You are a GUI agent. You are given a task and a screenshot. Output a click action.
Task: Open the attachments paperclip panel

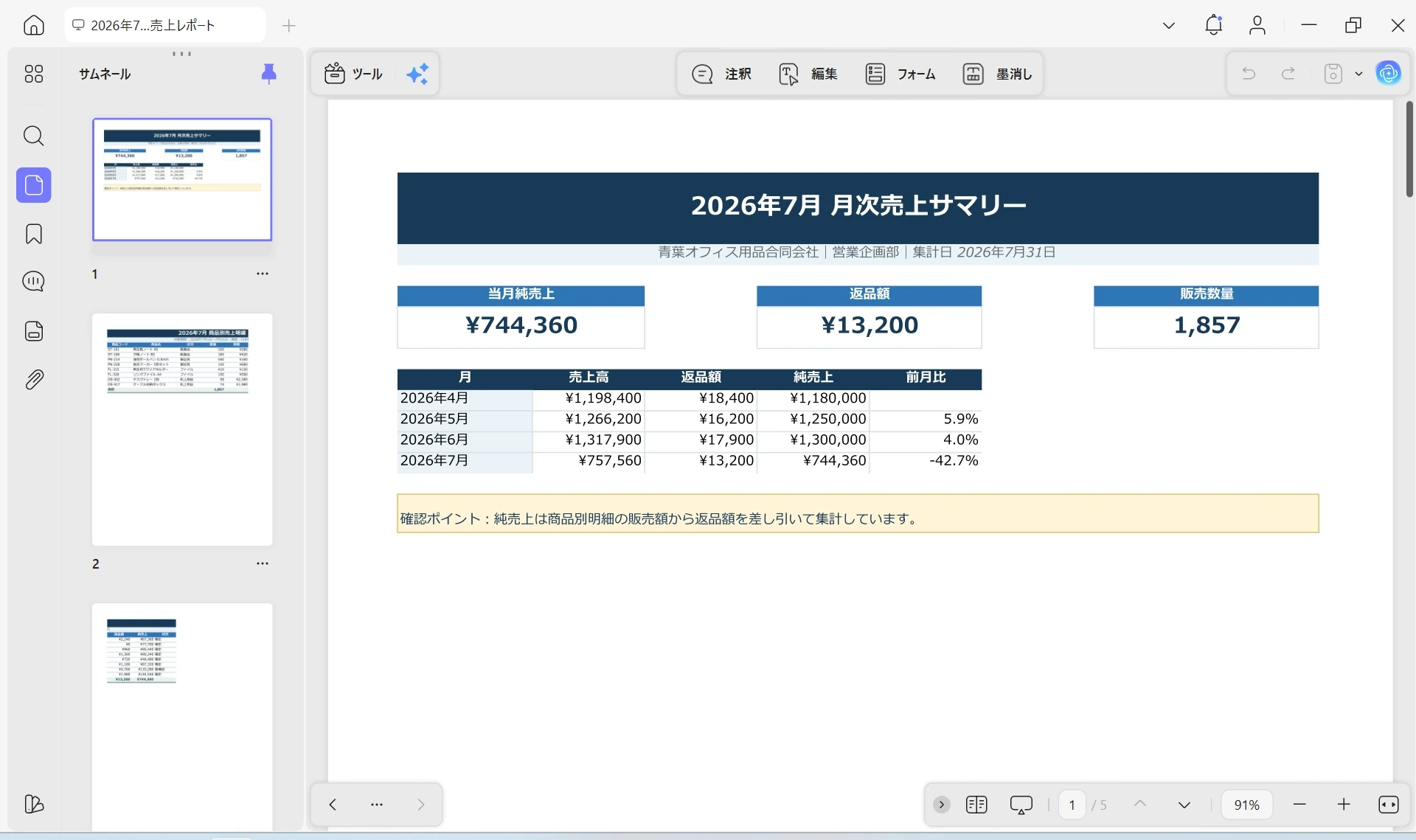pos(34,380)
